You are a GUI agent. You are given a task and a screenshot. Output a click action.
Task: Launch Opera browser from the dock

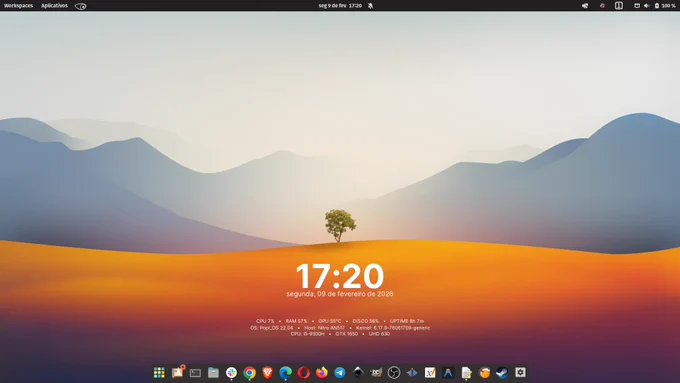304,373
